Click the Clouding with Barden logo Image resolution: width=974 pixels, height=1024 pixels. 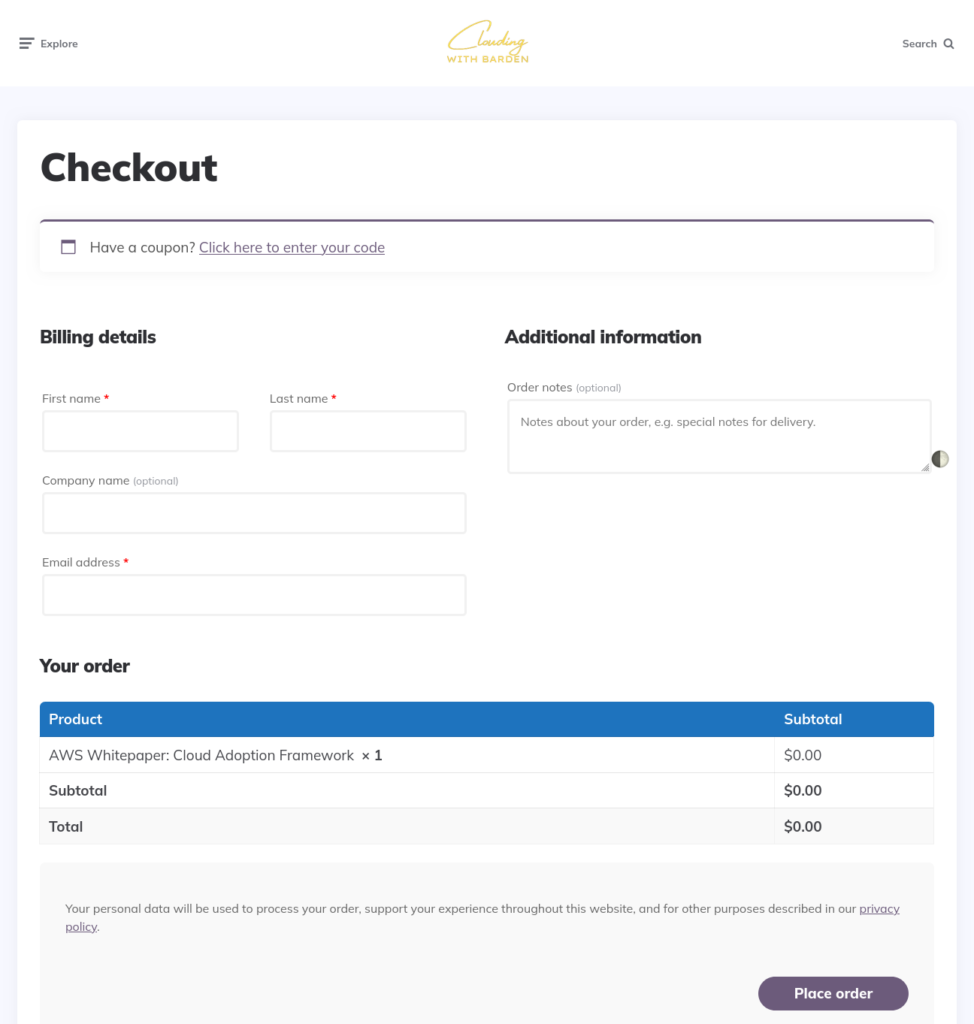coord(487,42)
